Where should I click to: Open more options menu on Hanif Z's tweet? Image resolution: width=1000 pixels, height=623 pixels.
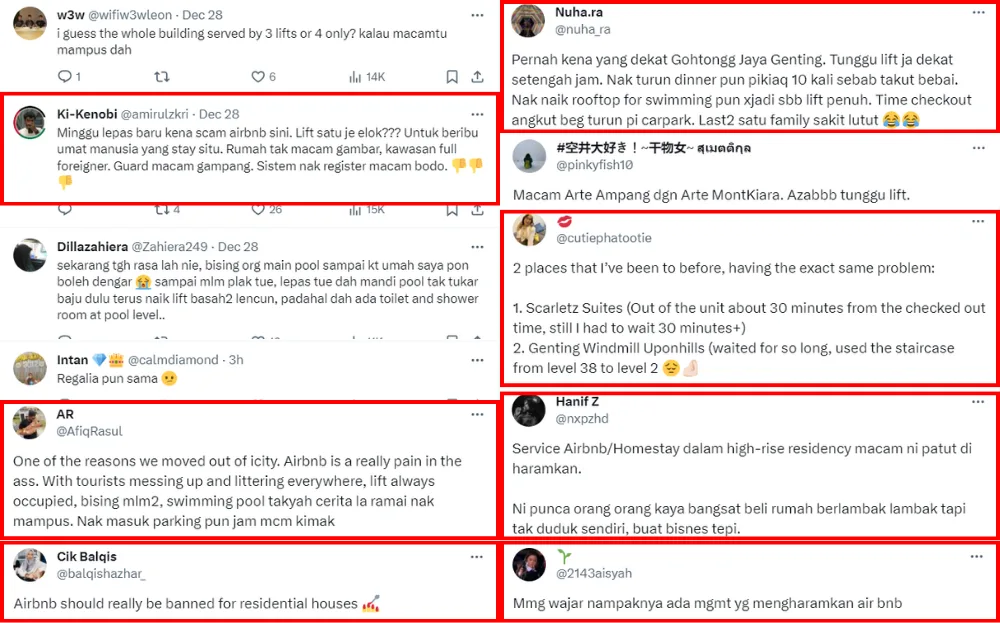[x=977, y=401]
